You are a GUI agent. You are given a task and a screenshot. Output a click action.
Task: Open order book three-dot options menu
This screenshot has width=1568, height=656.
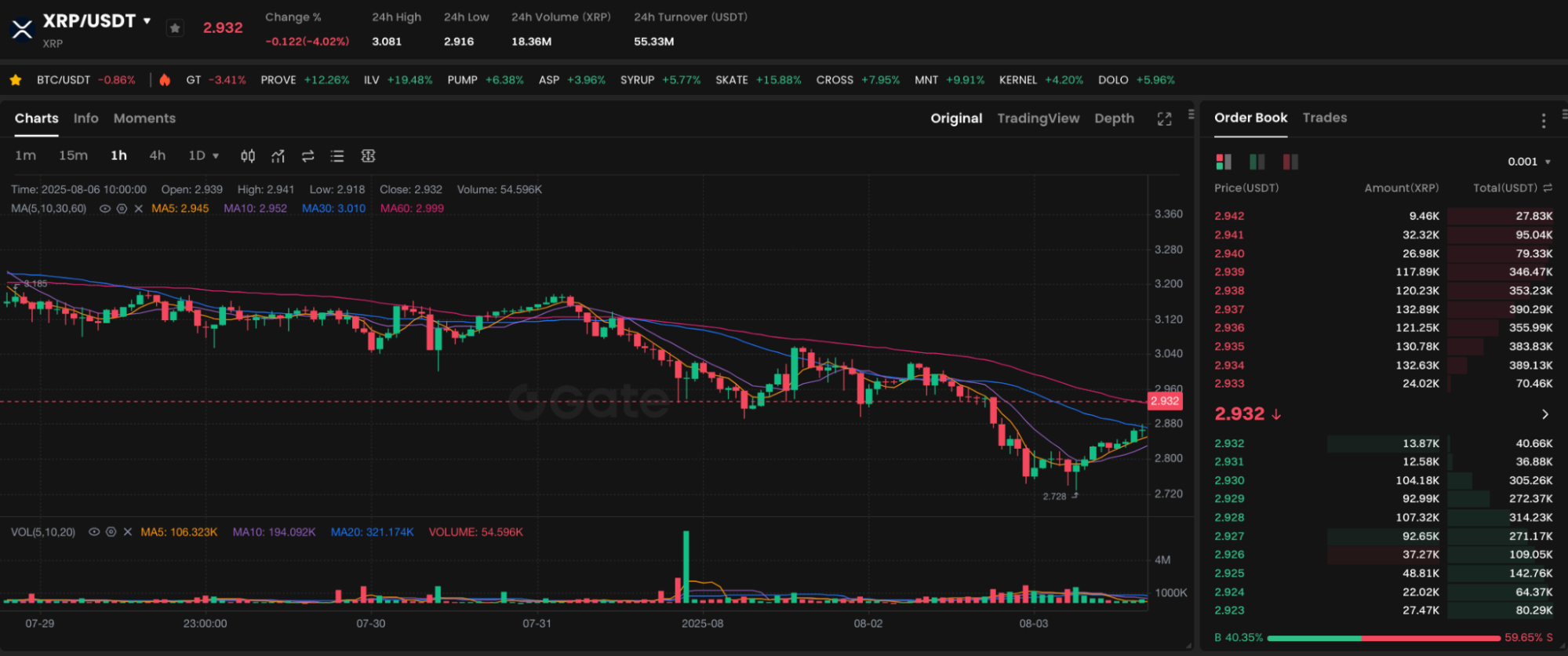(1543, 120)
